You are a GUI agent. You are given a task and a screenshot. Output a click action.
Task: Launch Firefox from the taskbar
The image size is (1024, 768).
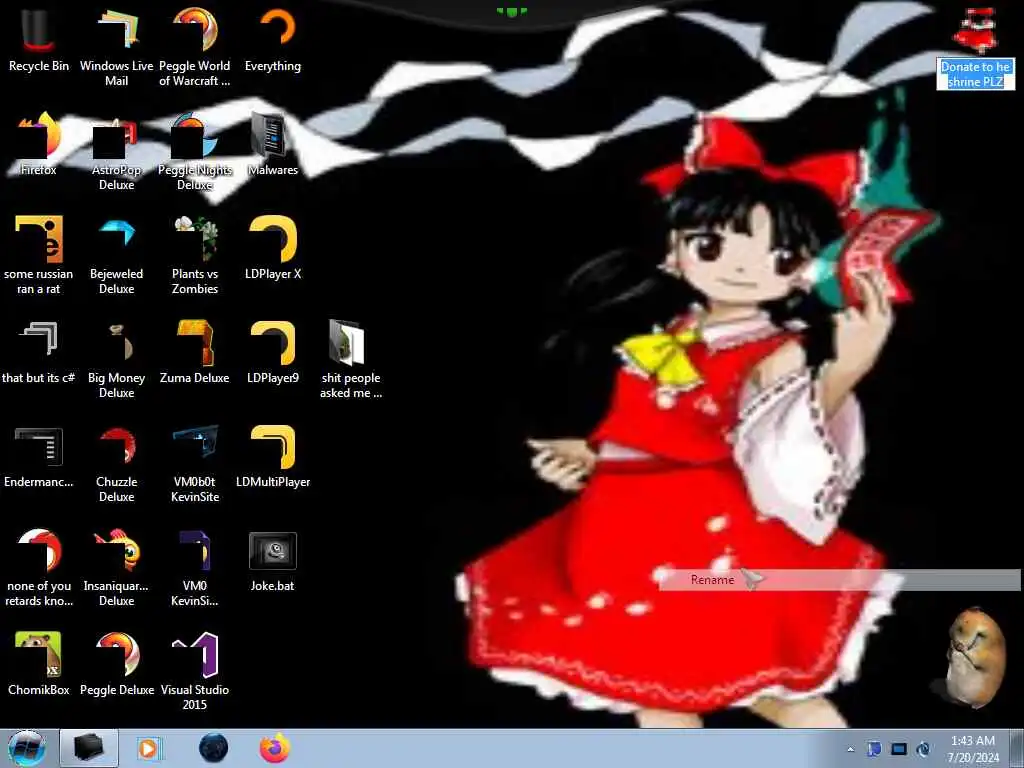coord(275,748)
